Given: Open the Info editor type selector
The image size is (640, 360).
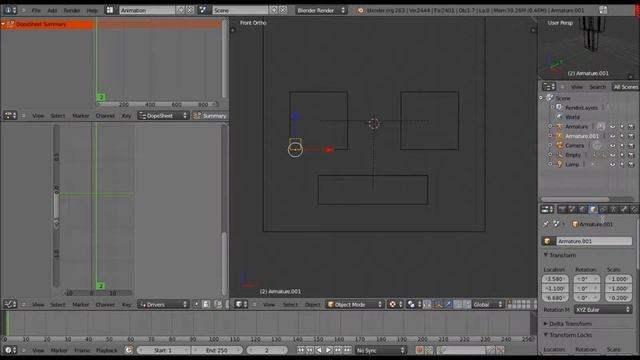Looking at the screenshot, I should tap(10, 10).
